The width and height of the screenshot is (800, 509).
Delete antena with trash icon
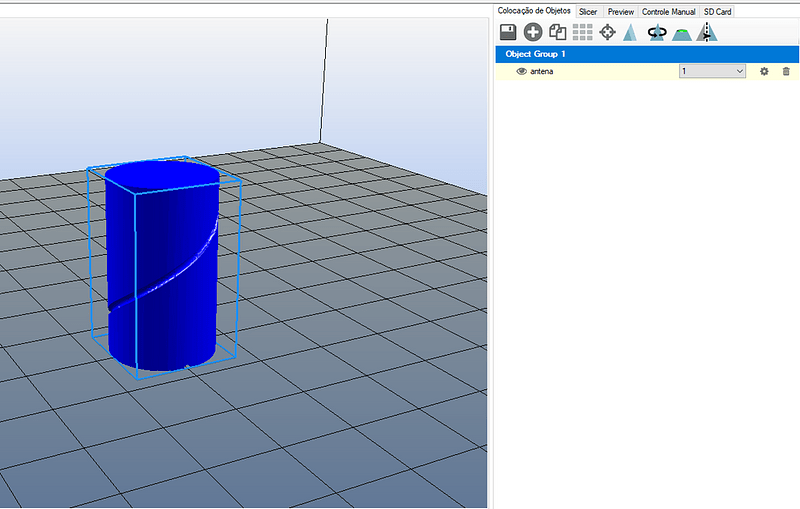click(786, 71)
